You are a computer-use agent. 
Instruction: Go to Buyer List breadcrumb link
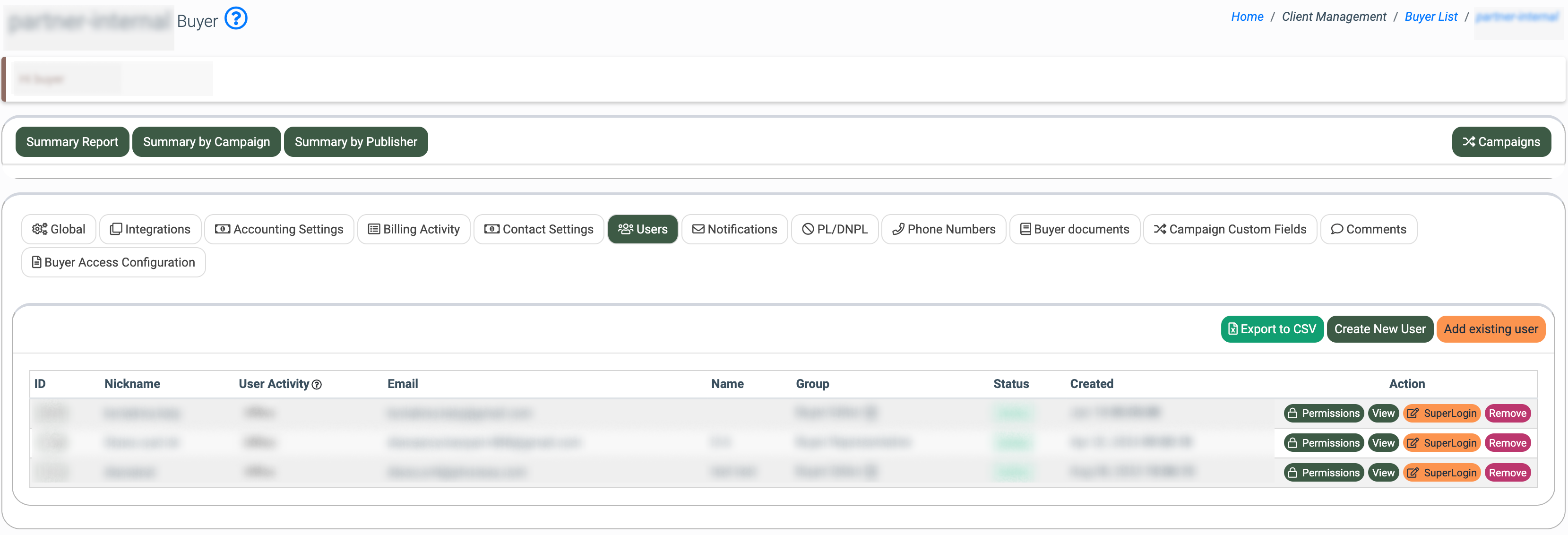1430,17
